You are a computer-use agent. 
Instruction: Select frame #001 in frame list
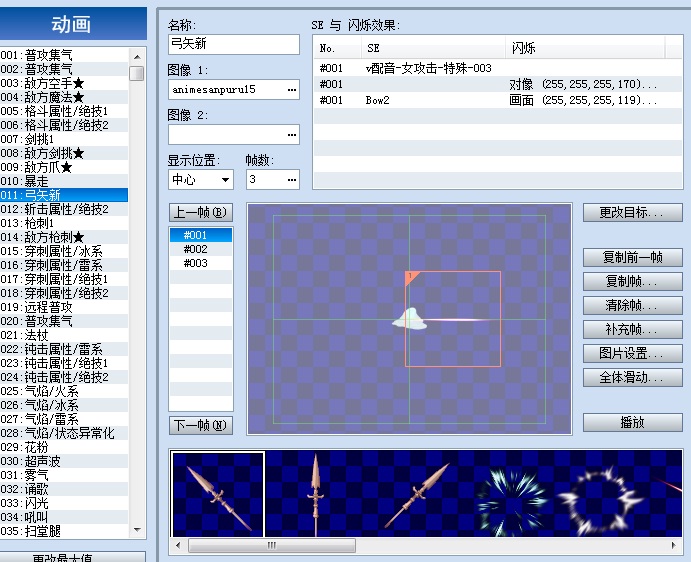201,235
